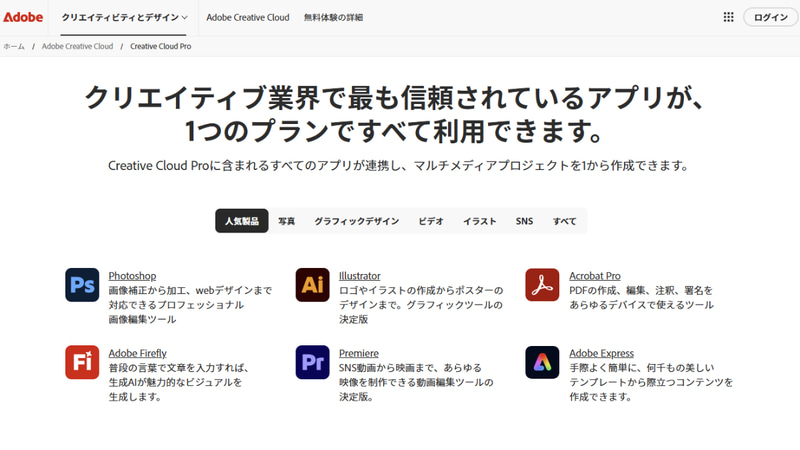Click Creative Cloud Pro breadcrumb text
The image size is (800, 450).
coord(161,46)
